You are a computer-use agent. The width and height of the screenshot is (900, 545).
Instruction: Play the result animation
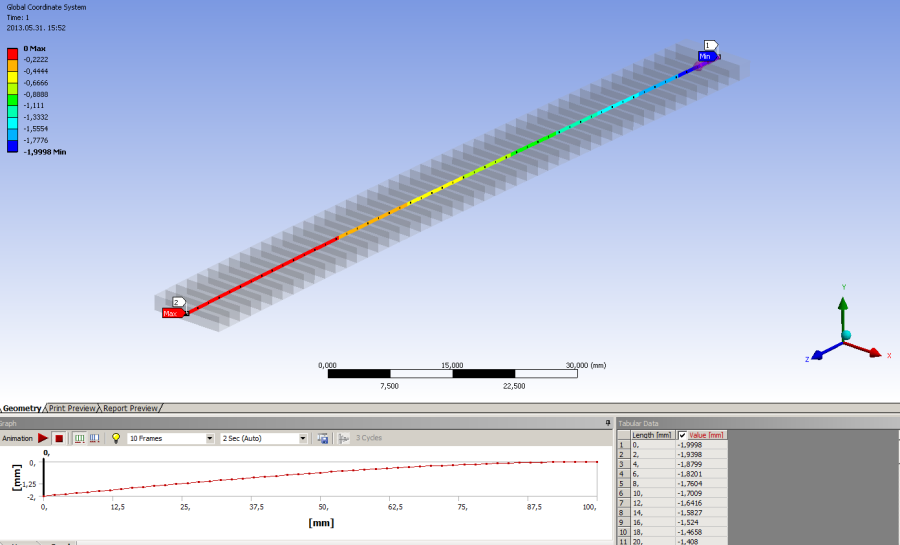point(42,438)
